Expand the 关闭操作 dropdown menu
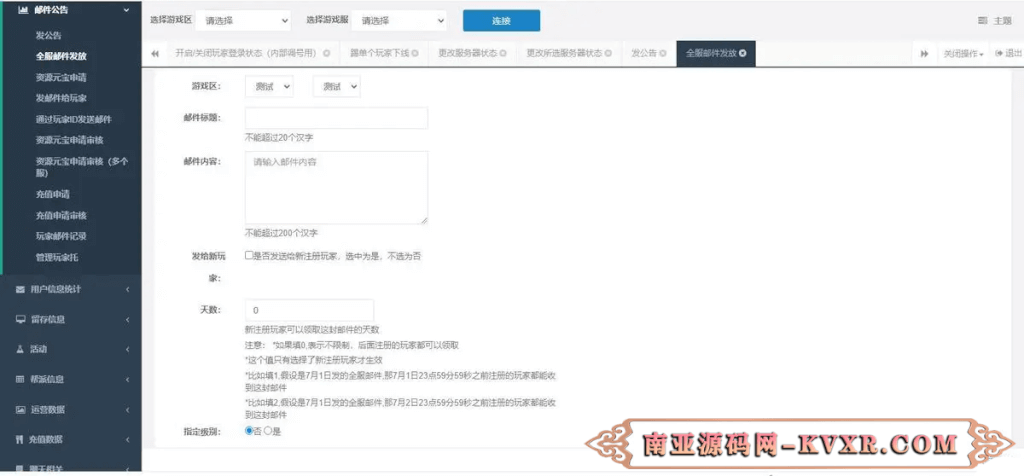This screenshot has height=476, width=1024. point(964,53)
